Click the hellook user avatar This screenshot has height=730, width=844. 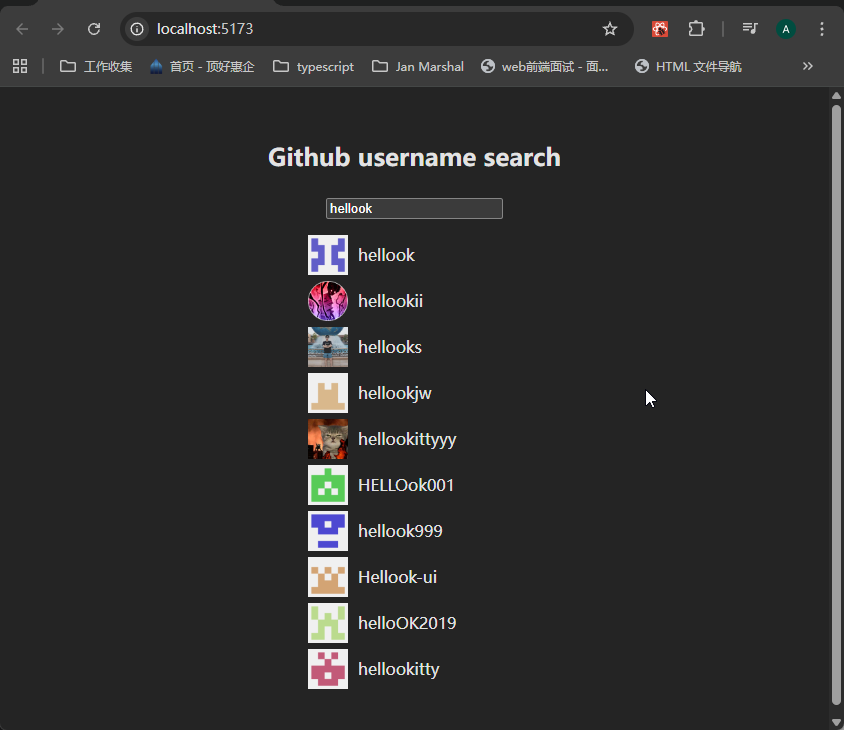point(327,255)
